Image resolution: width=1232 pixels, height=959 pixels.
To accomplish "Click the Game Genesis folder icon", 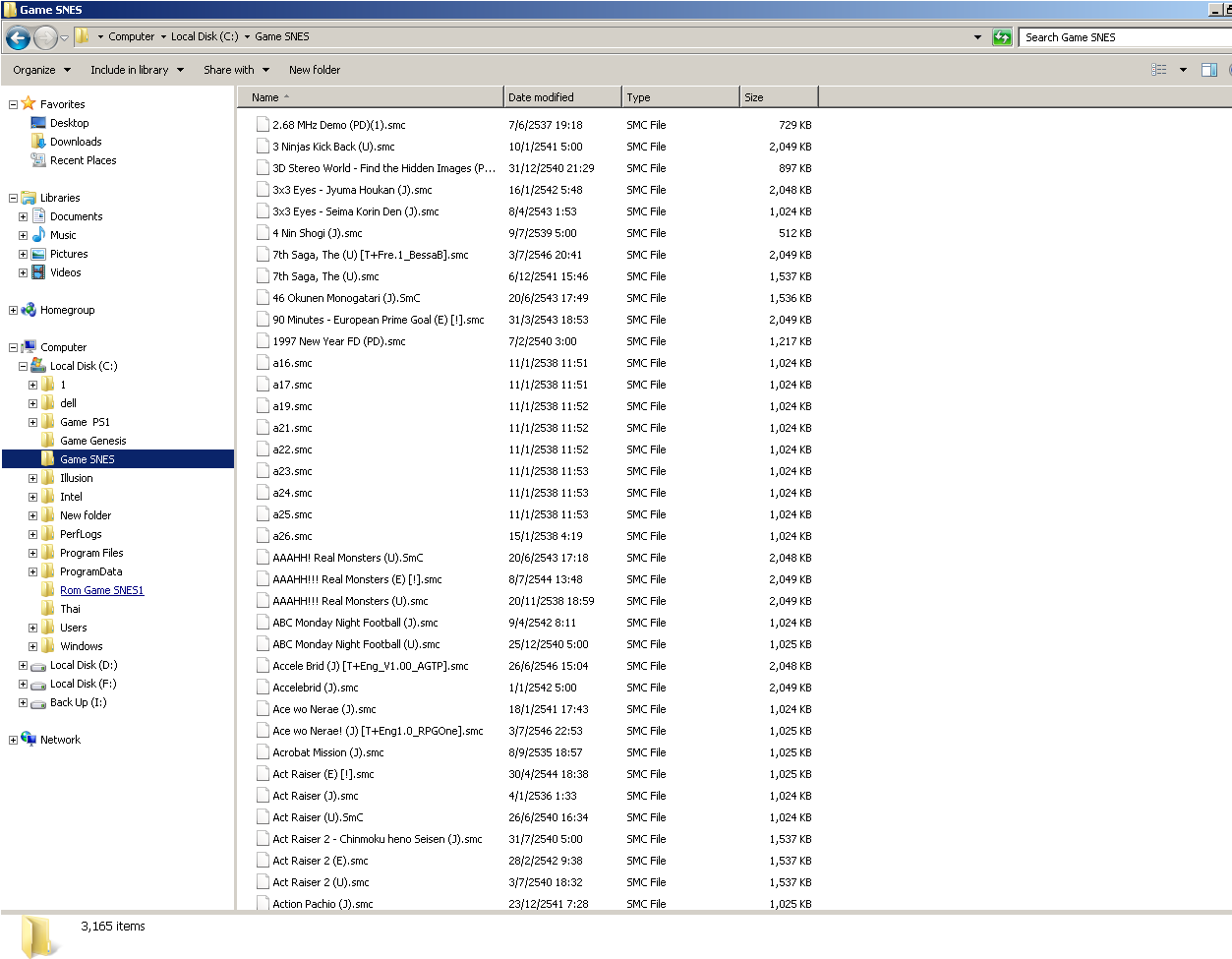I will (48, 441).
